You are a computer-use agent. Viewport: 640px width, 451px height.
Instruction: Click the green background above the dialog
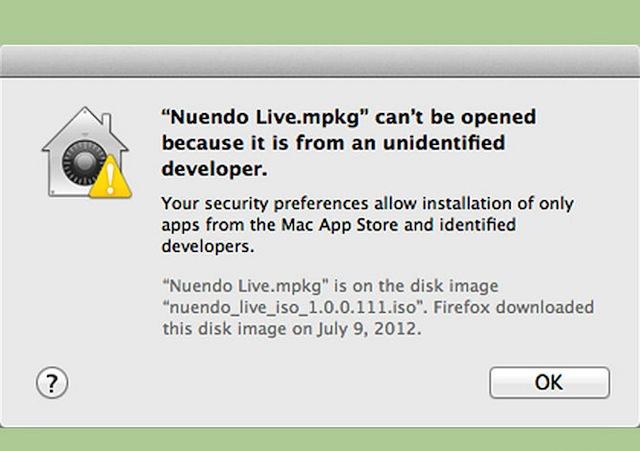[x=320, y=21]
